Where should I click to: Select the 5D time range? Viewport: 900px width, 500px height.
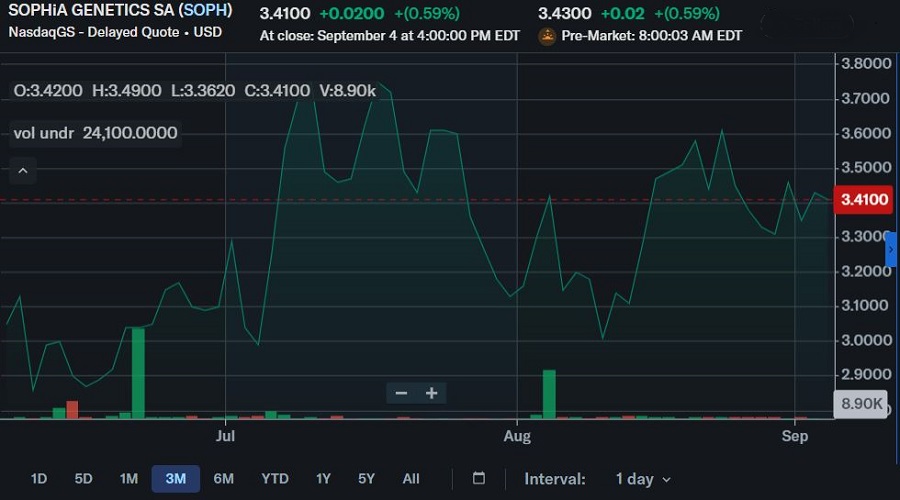83,479
